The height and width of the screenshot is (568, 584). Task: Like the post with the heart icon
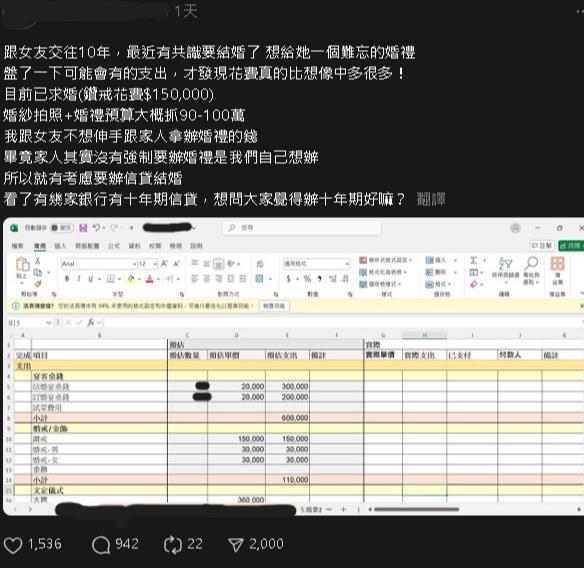(x=13, y=545)
